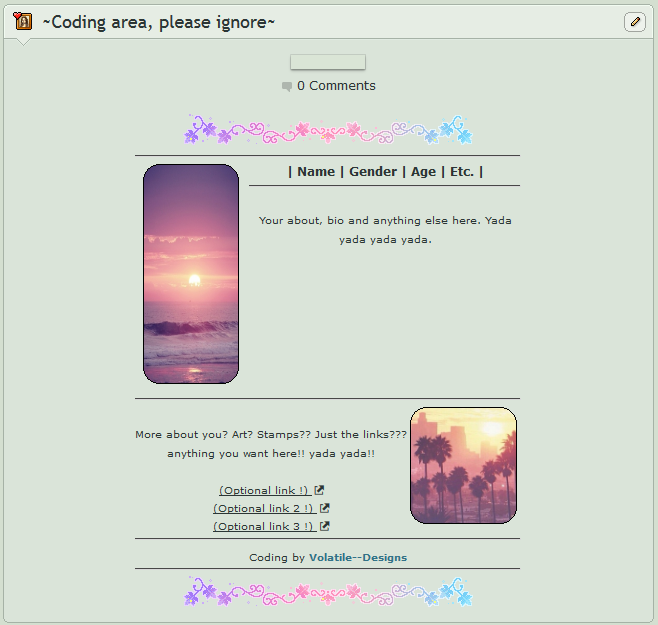Open the (Optional link 2 !) hyperlink
The width and height of the screenshot is (658, 625).
[264, 508]
